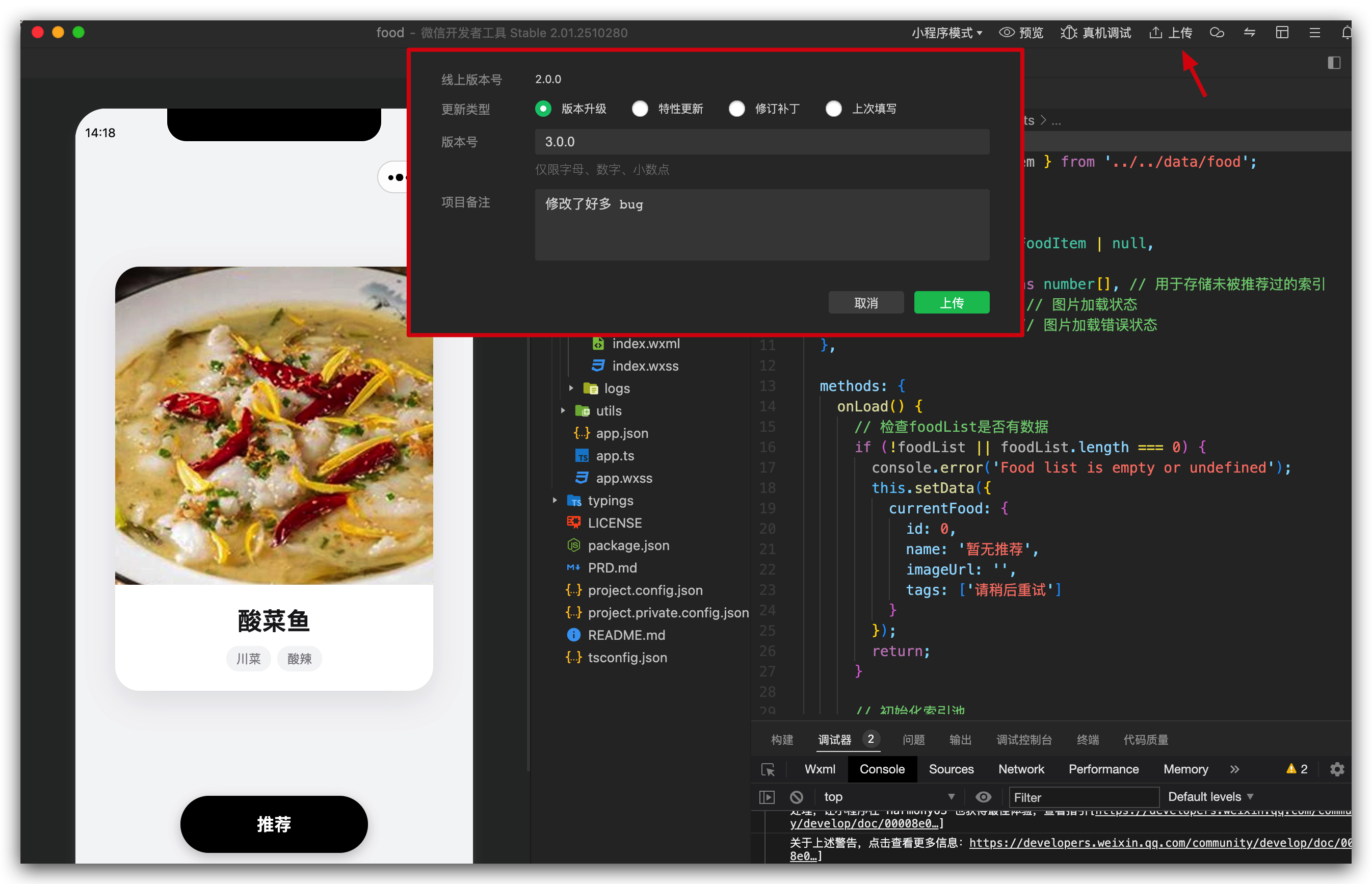The height and width of the screenshot is (884, 1372).
Task: Open the console settings gear icon
Action: 1337,769
